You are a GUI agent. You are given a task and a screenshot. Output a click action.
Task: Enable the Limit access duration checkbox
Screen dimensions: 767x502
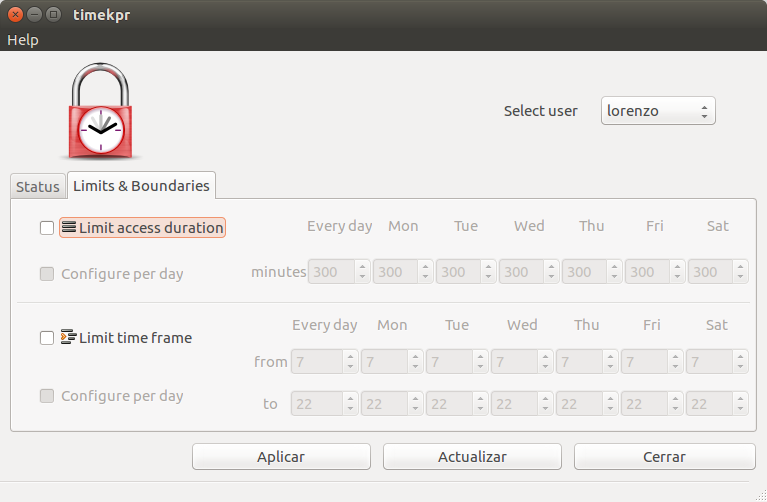click(x=47, y=228)
